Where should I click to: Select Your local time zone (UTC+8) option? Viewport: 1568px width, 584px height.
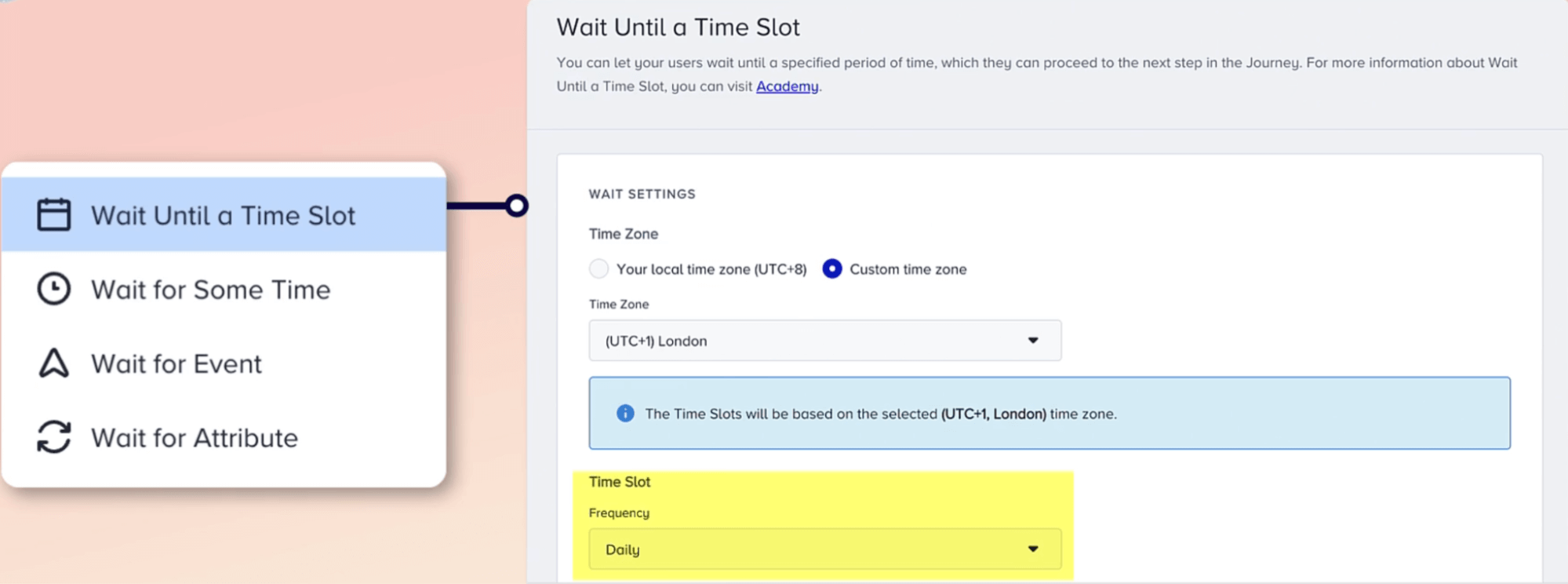pyautogui.click(x=598, y=268)
